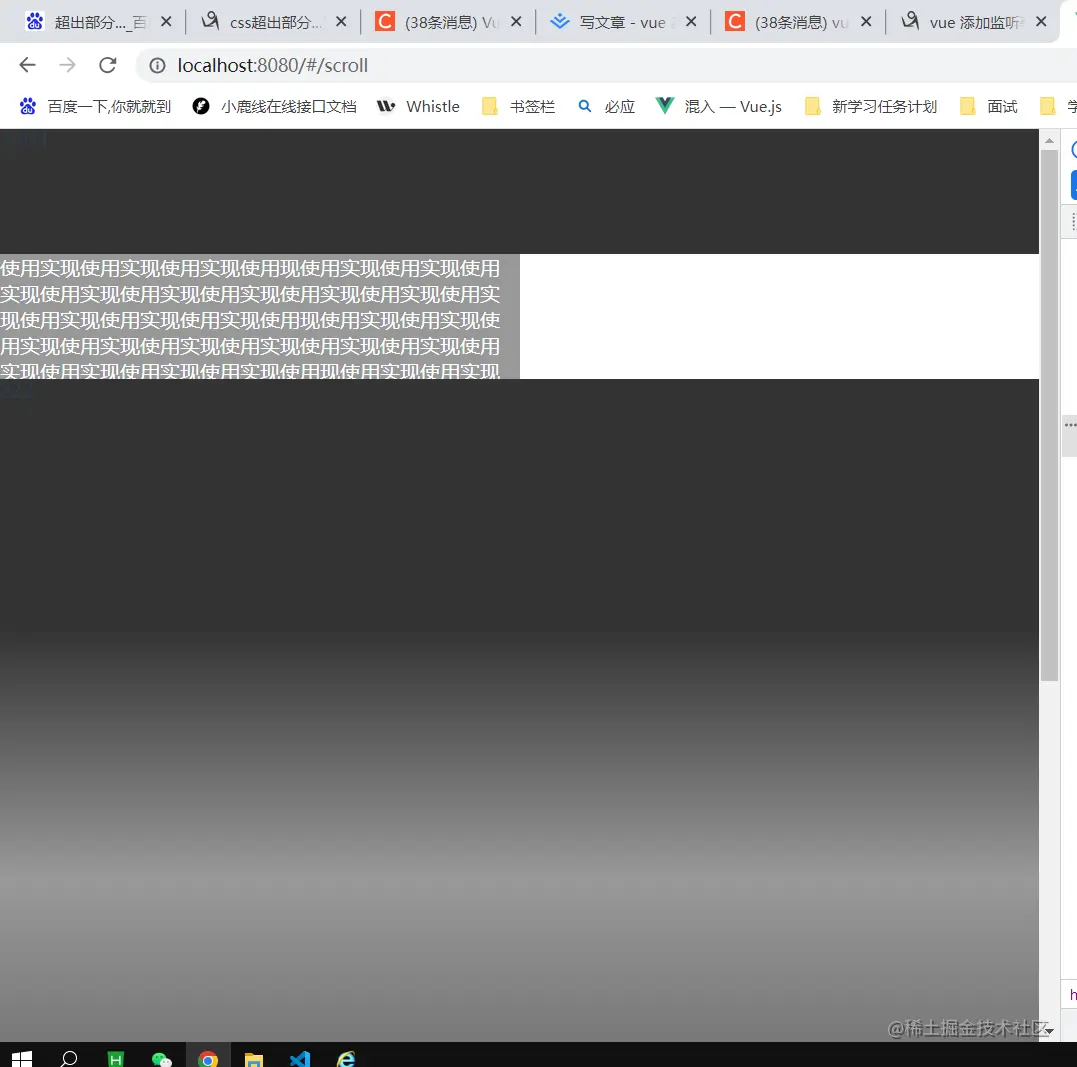1077x1067 pixels.
Task: Open the 小鹿线在线接口文档 bookmark
Action: click(x=275, y=106)
